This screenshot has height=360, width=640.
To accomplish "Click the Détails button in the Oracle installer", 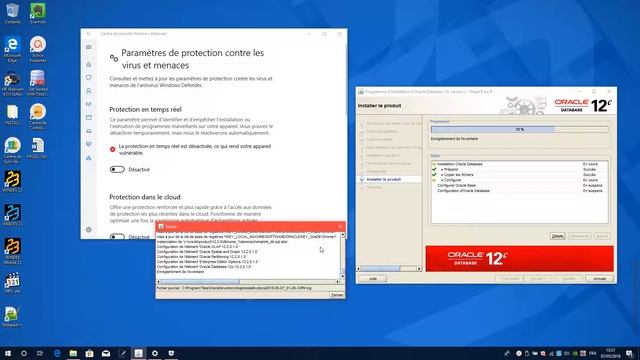I will tap(557, 236).
